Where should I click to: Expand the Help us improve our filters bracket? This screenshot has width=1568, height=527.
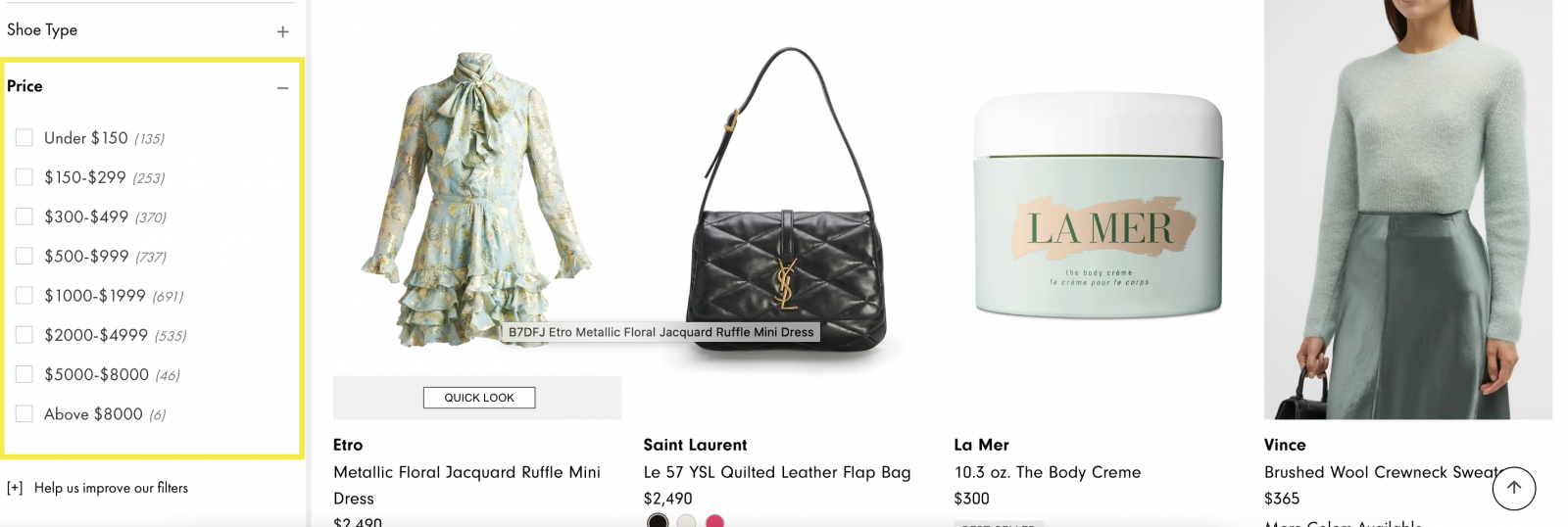[x=15, y=488]
